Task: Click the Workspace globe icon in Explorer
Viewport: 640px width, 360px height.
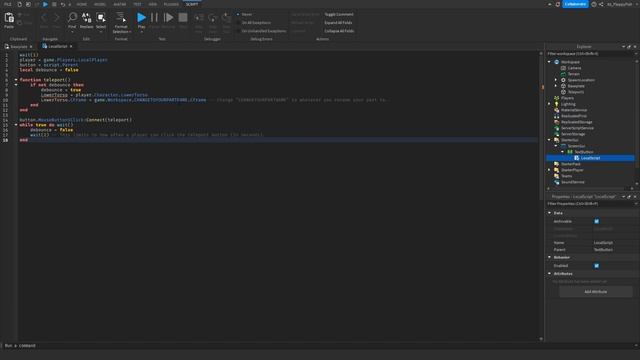Action: (x=557, y=62)
